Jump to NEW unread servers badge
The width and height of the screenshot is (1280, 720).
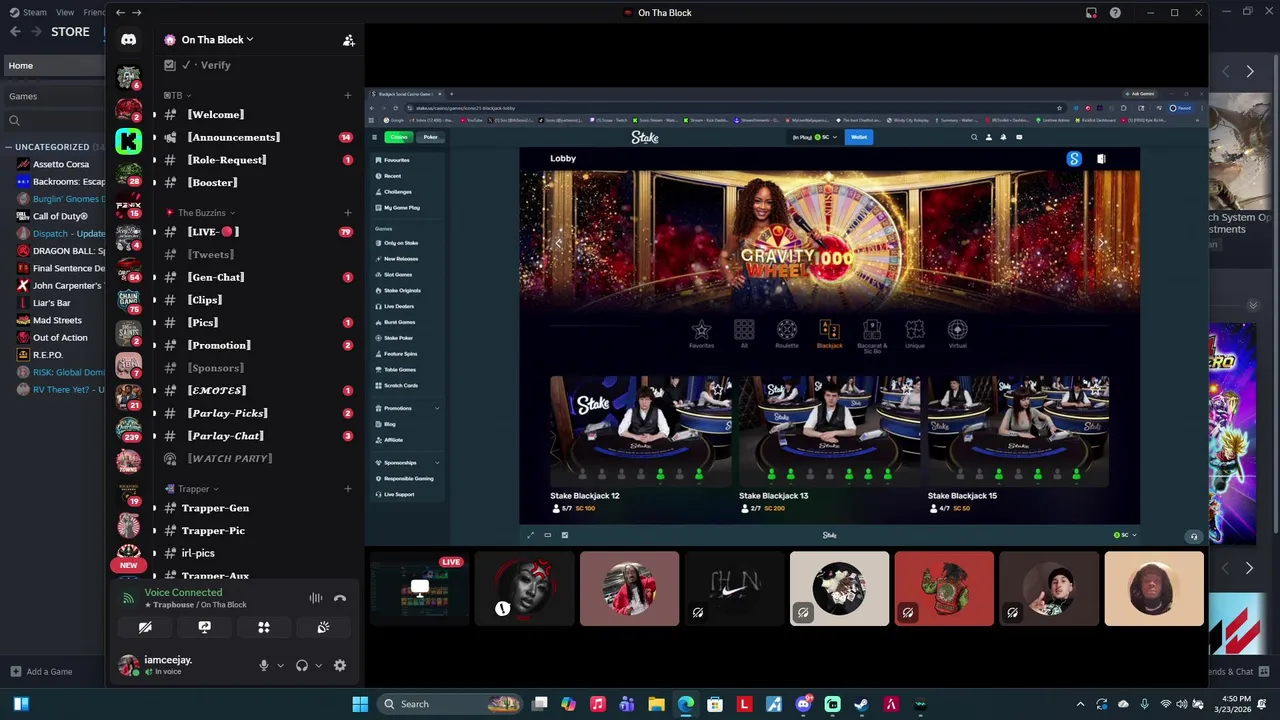(x=128, y=565)
